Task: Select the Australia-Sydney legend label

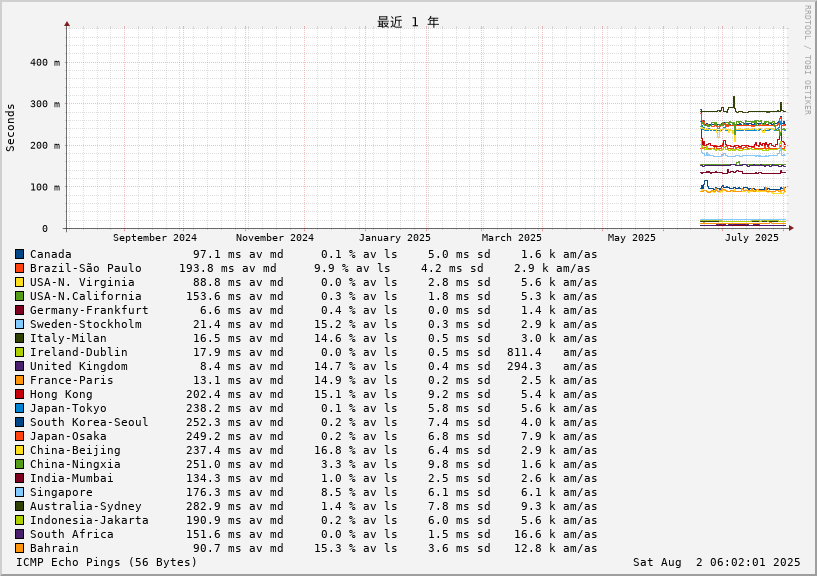Action: (85, 506)
